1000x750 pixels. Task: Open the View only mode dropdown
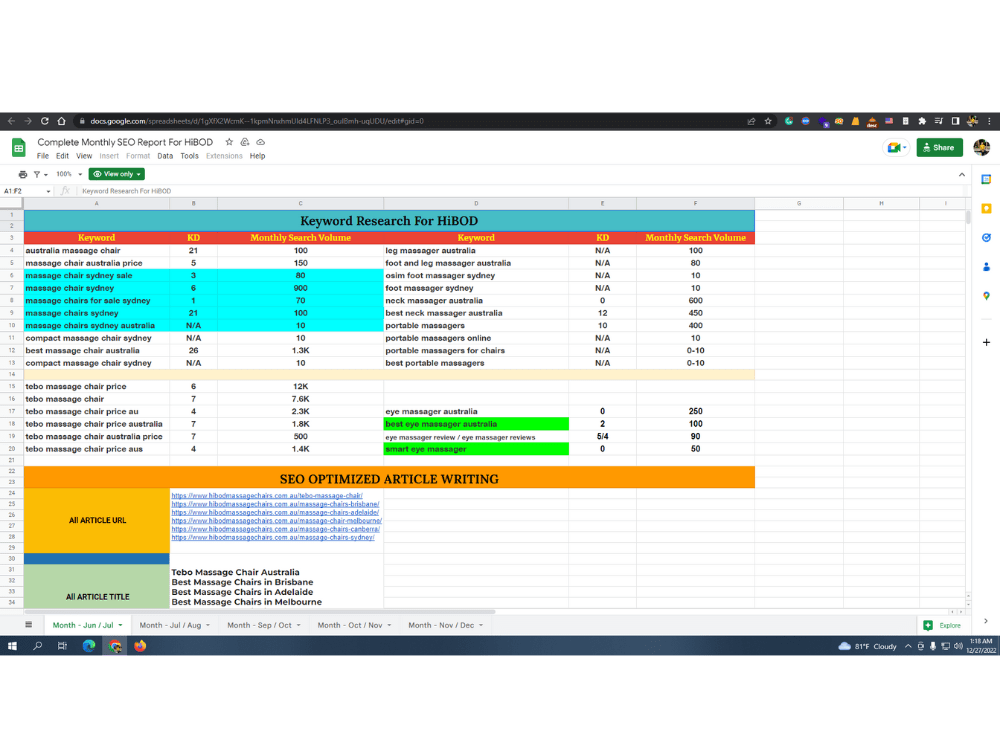(x=117, y=174)
